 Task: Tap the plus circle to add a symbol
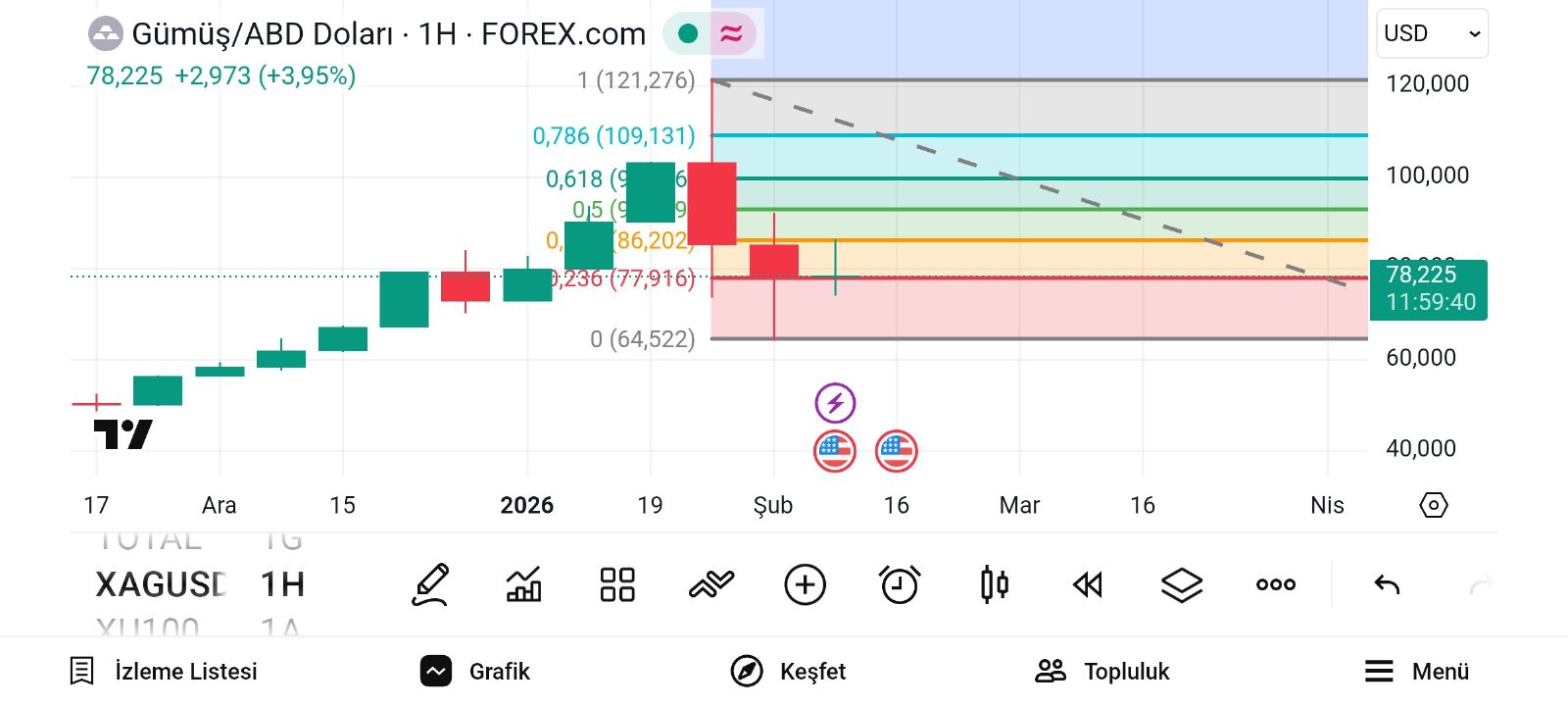[x=805, y=584]
